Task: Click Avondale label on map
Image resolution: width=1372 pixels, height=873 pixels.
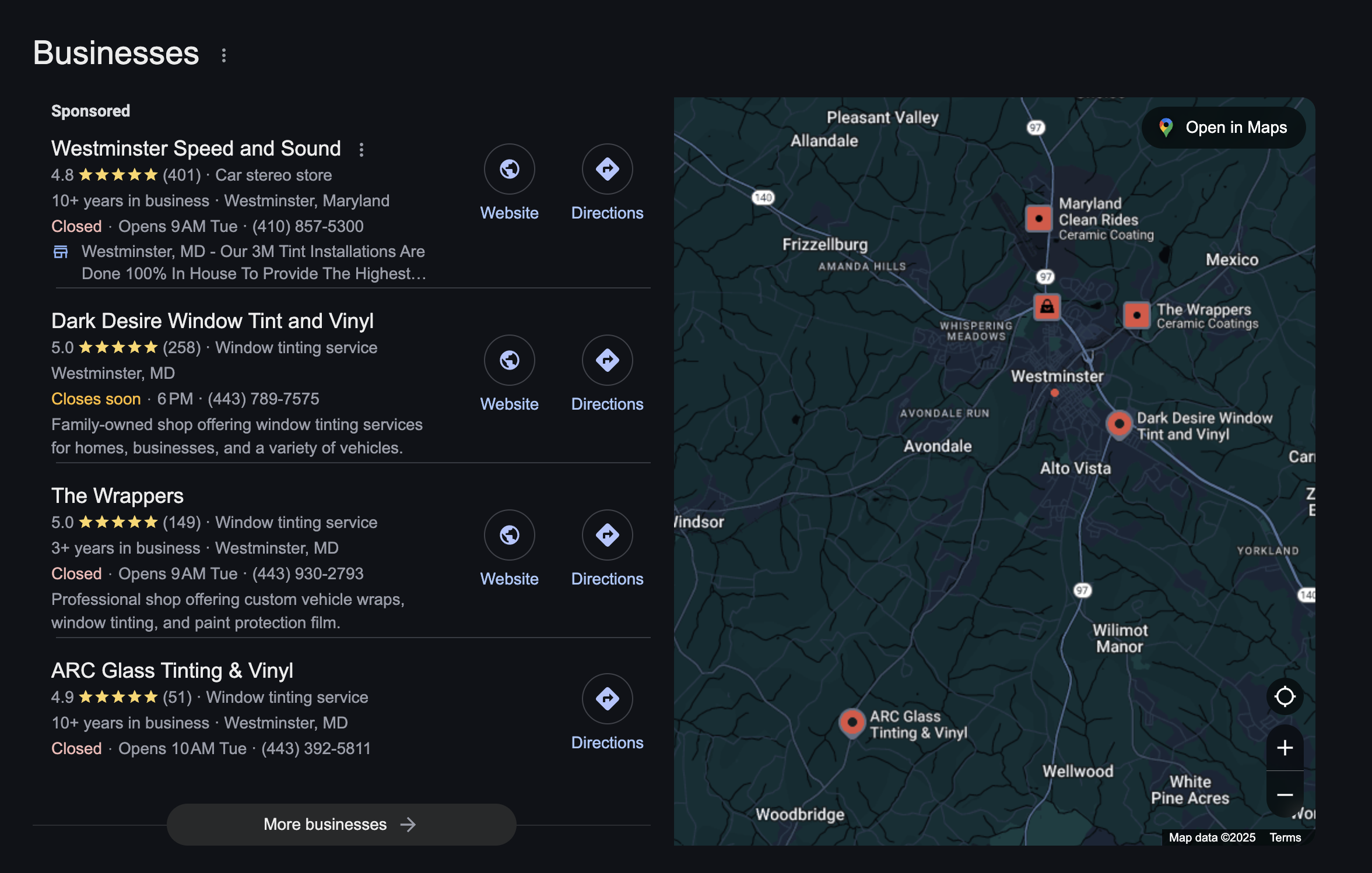Action: click(x=938, y=446)
